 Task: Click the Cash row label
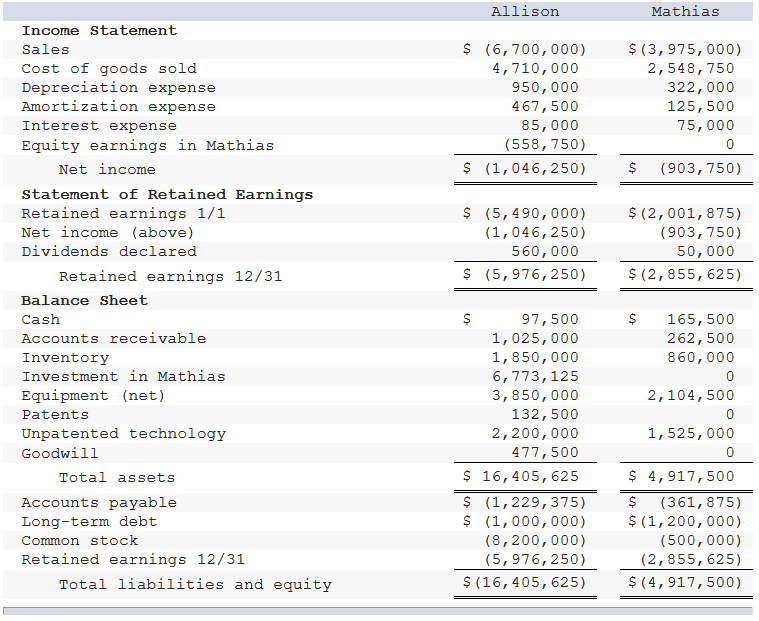point(41,320)
